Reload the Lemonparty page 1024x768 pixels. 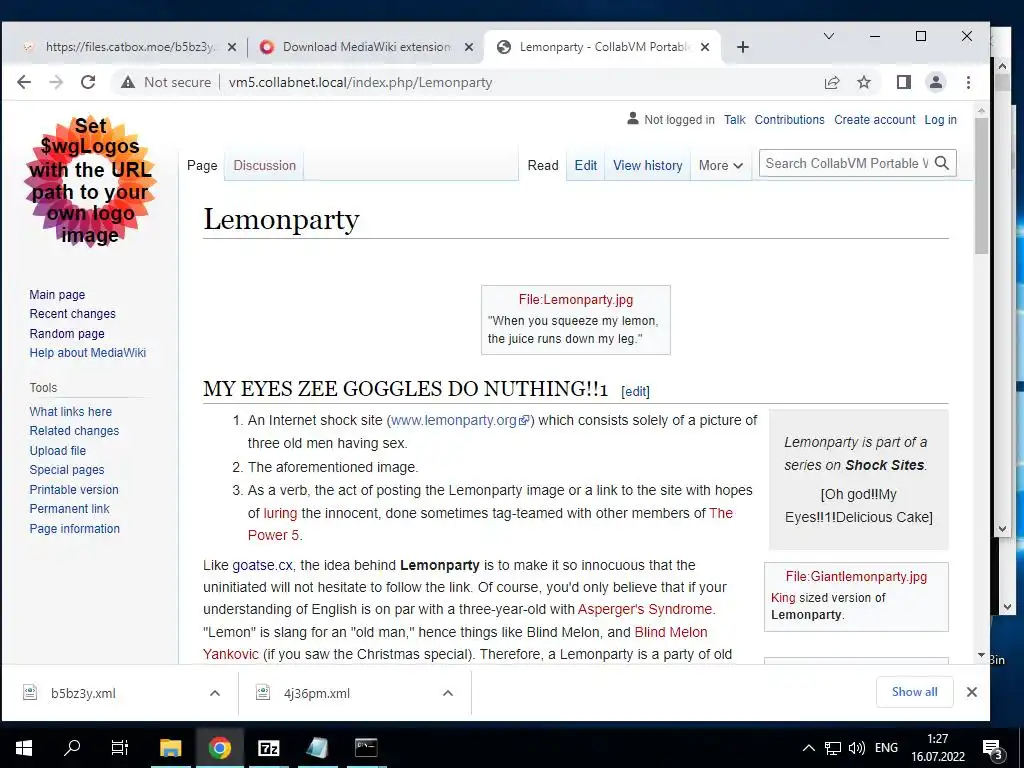88,82
